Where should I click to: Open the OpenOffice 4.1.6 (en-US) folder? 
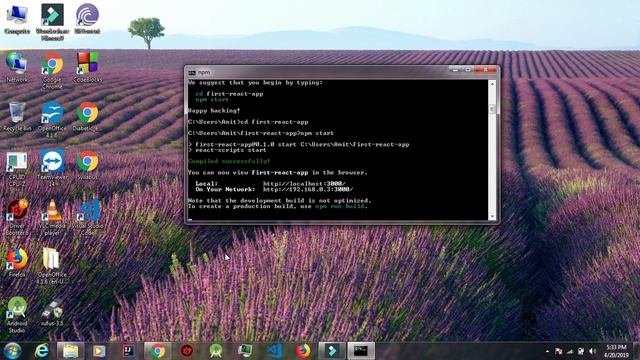click(52, 265)
